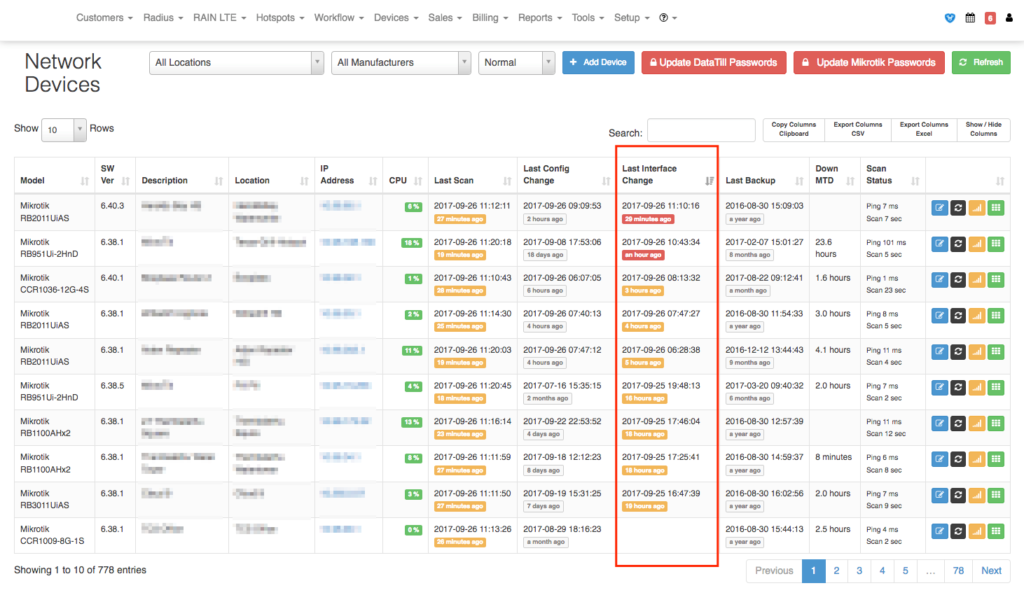Screen dimensions: 1024x602
Task: Sort table by Last Config Change column
Action: pos(566,175)
